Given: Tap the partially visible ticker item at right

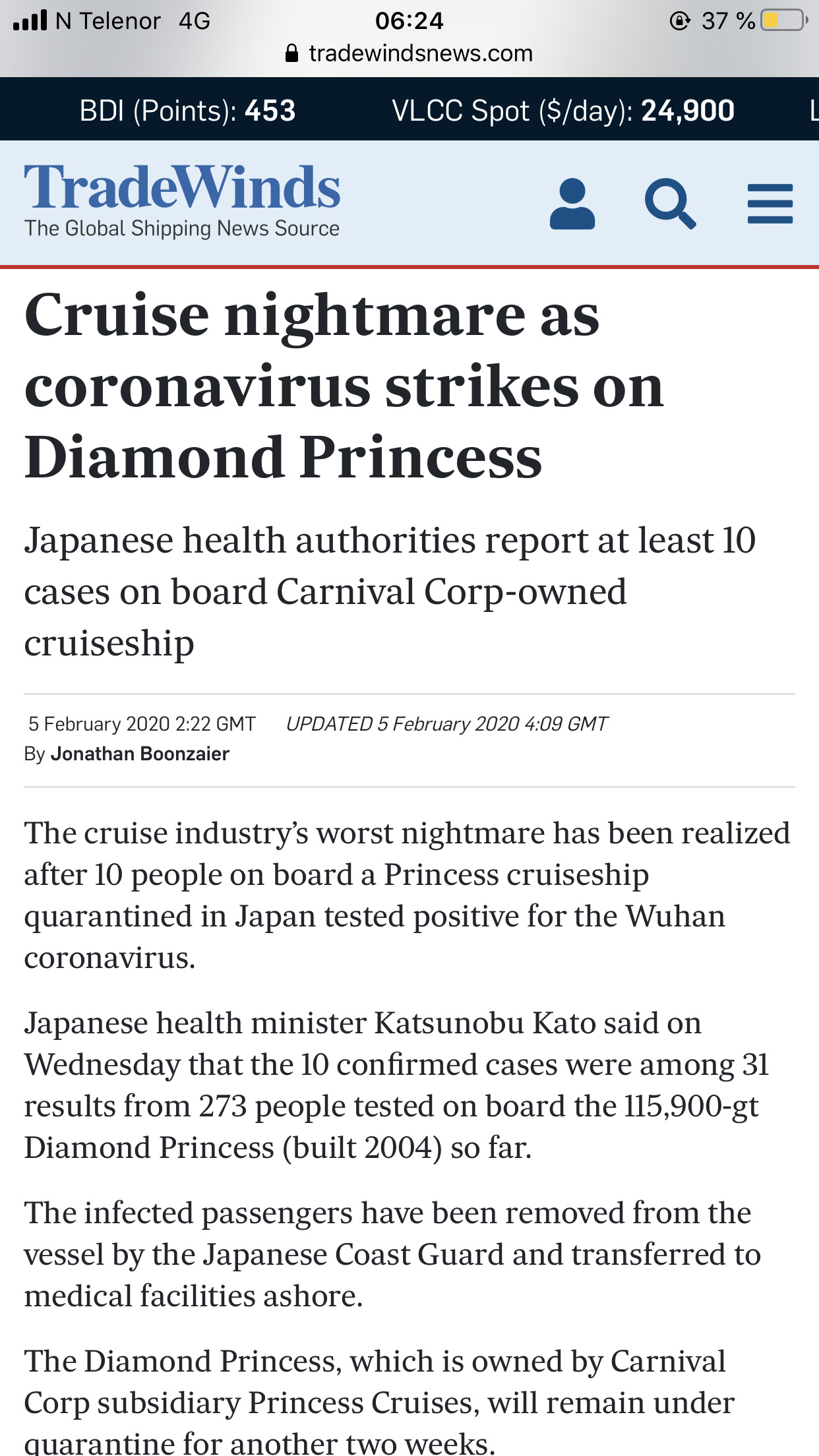Looking at the screenshot, I should coord(814,110).
